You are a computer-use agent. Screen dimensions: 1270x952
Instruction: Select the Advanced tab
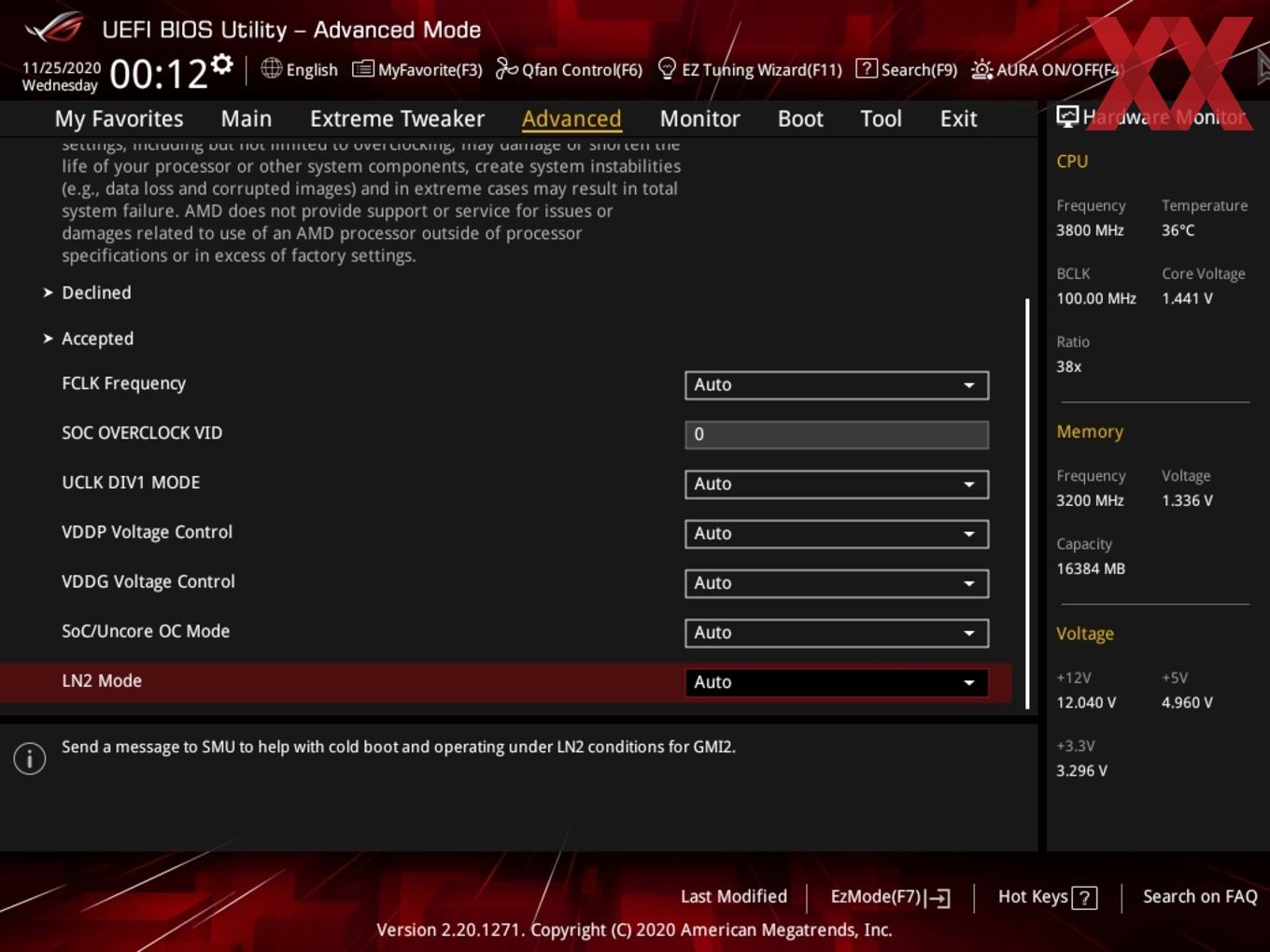[571, 119]
